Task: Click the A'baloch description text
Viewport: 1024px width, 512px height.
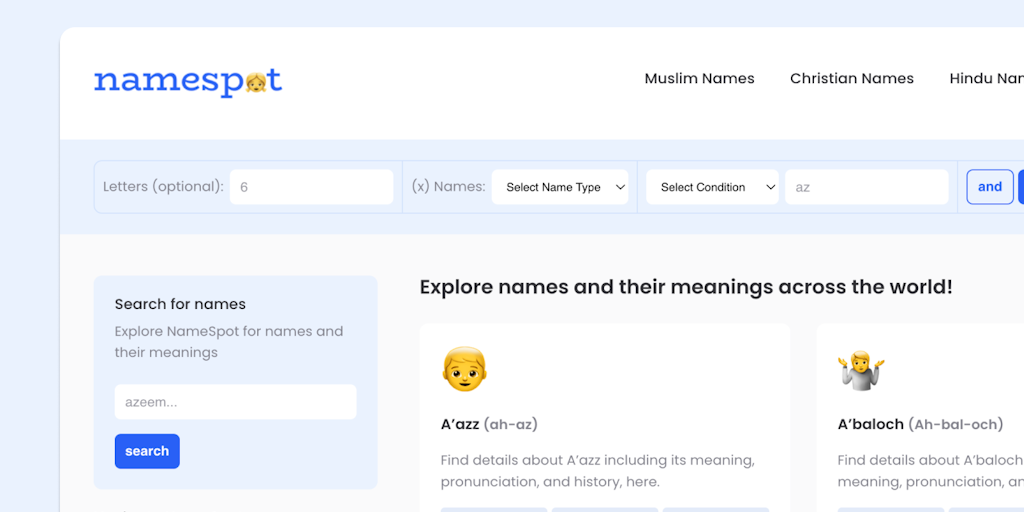Action: pos(930,471)
